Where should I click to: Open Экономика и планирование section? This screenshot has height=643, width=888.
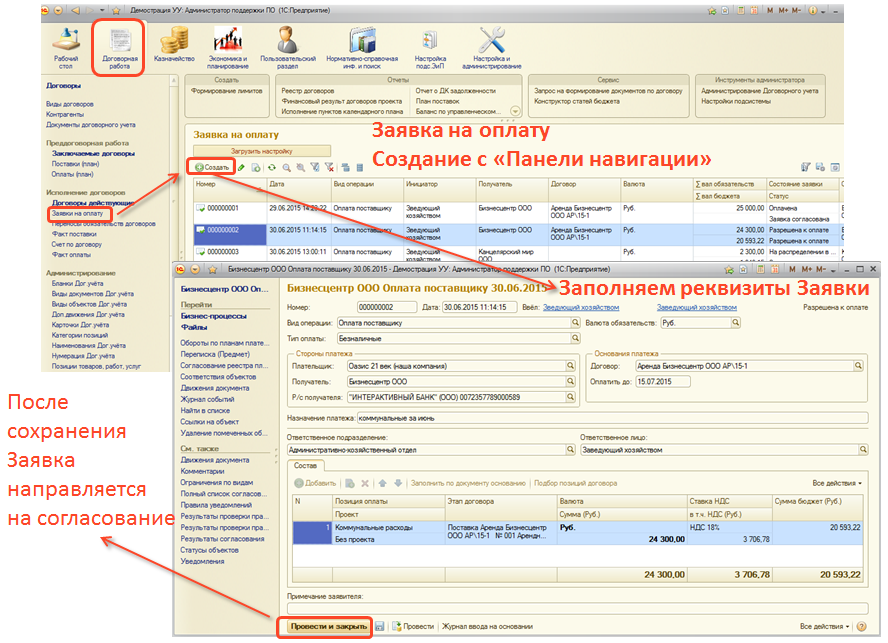pos(229,48)
